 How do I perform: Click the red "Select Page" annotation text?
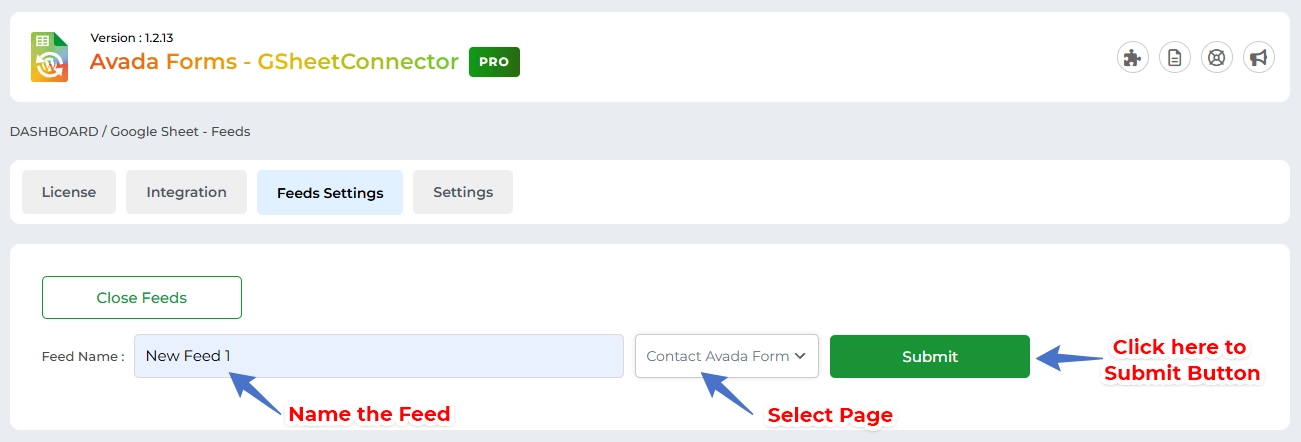[829, 414]
